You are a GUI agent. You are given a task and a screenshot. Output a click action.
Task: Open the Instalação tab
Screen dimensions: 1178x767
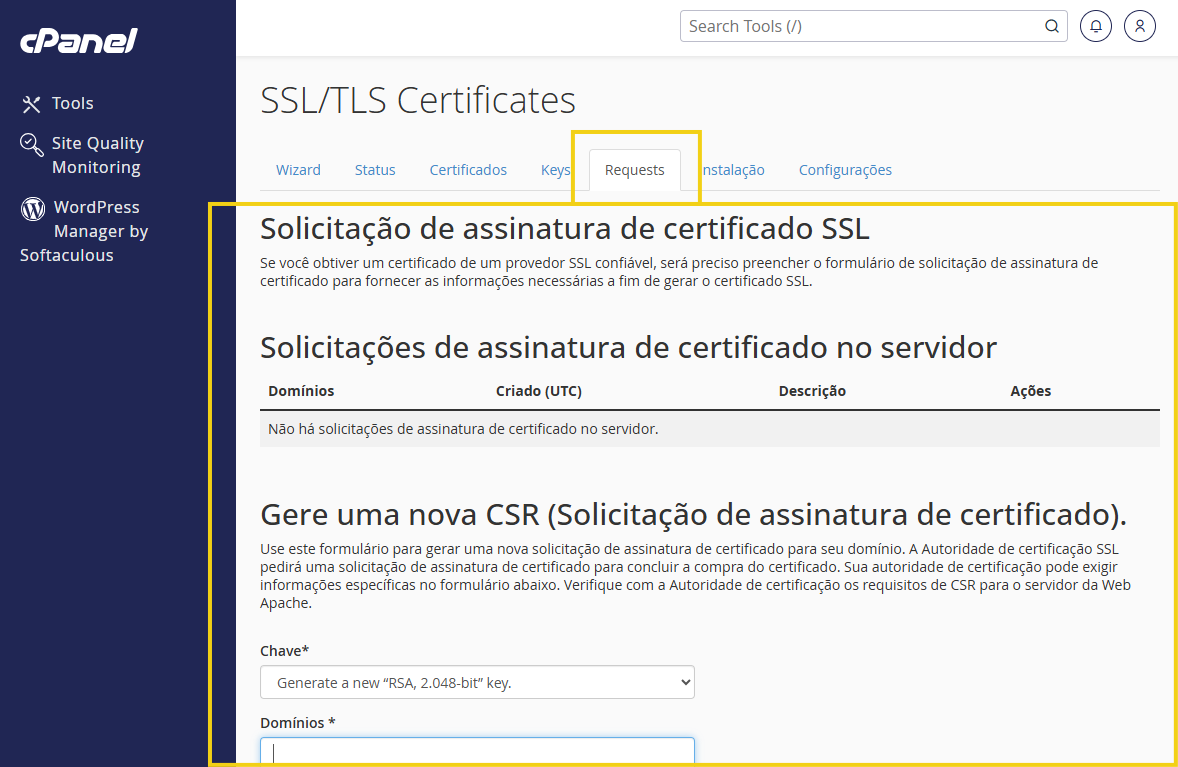pos(732,170)
